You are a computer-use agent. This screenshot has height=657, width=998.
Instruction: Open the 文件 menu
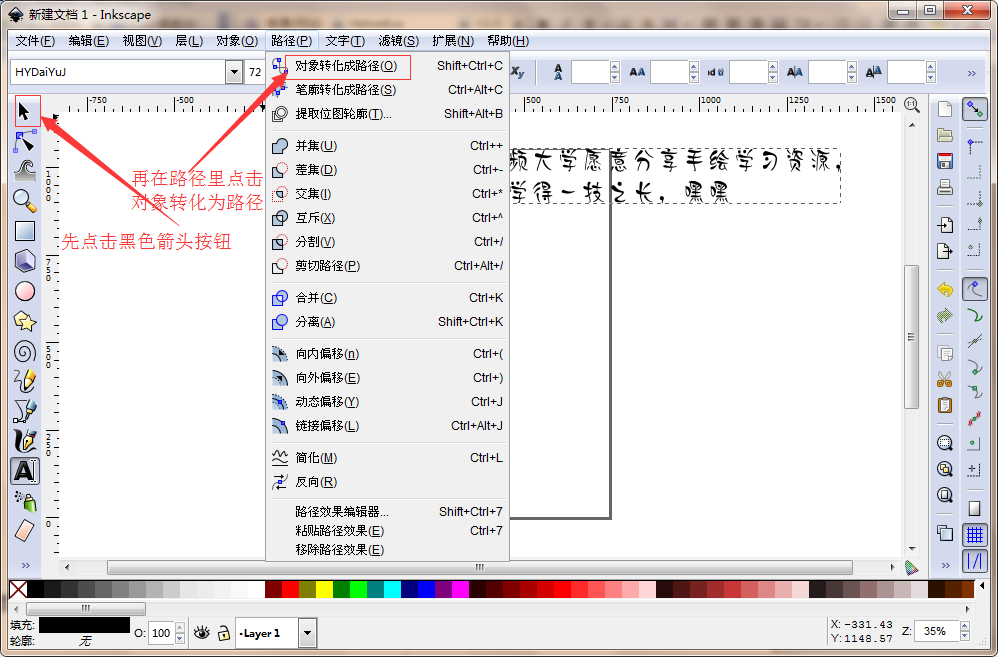coord(35,41)
